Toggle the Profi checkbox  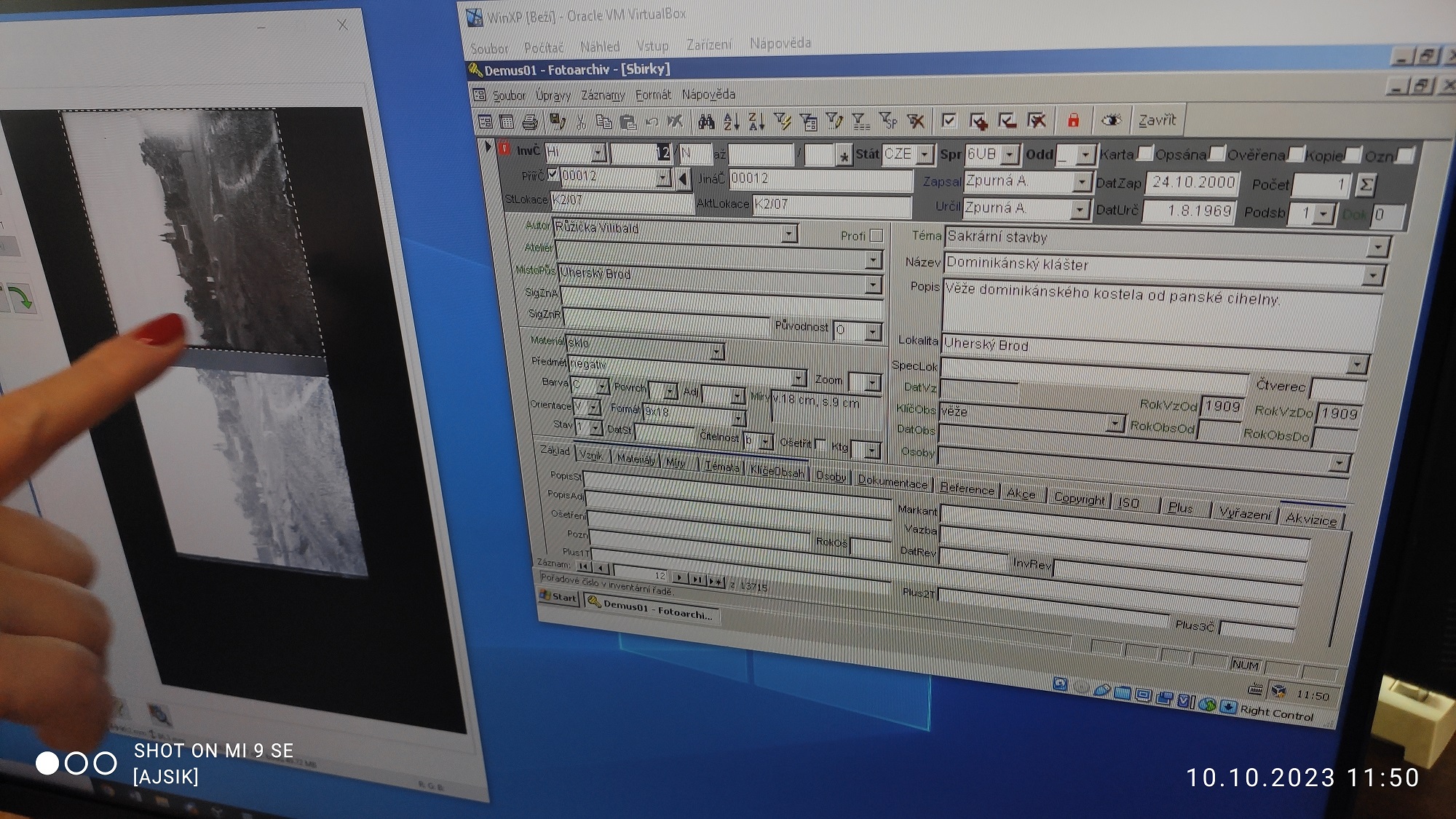coord(876,236)
